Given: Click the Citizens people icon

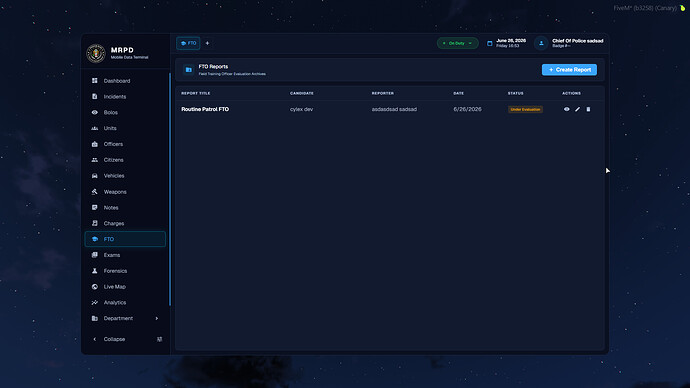Looking at the screenshot, I should [95, 160].
